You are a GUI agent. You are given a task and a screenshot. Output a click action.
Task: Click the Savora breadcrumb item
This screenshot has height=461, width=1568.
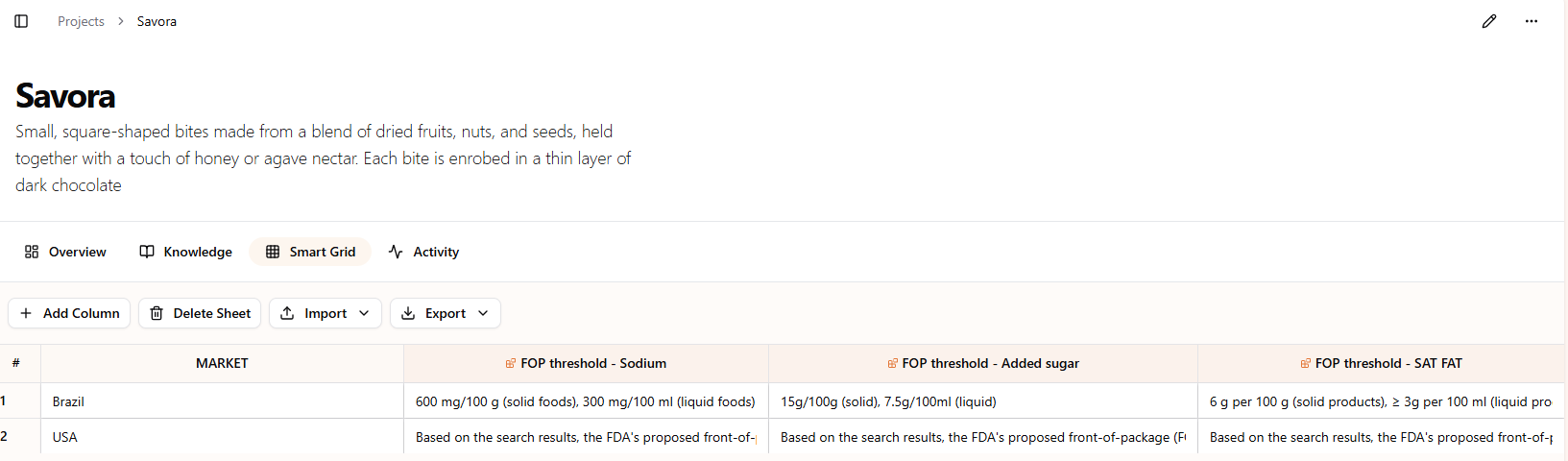(x=157, y=21)
